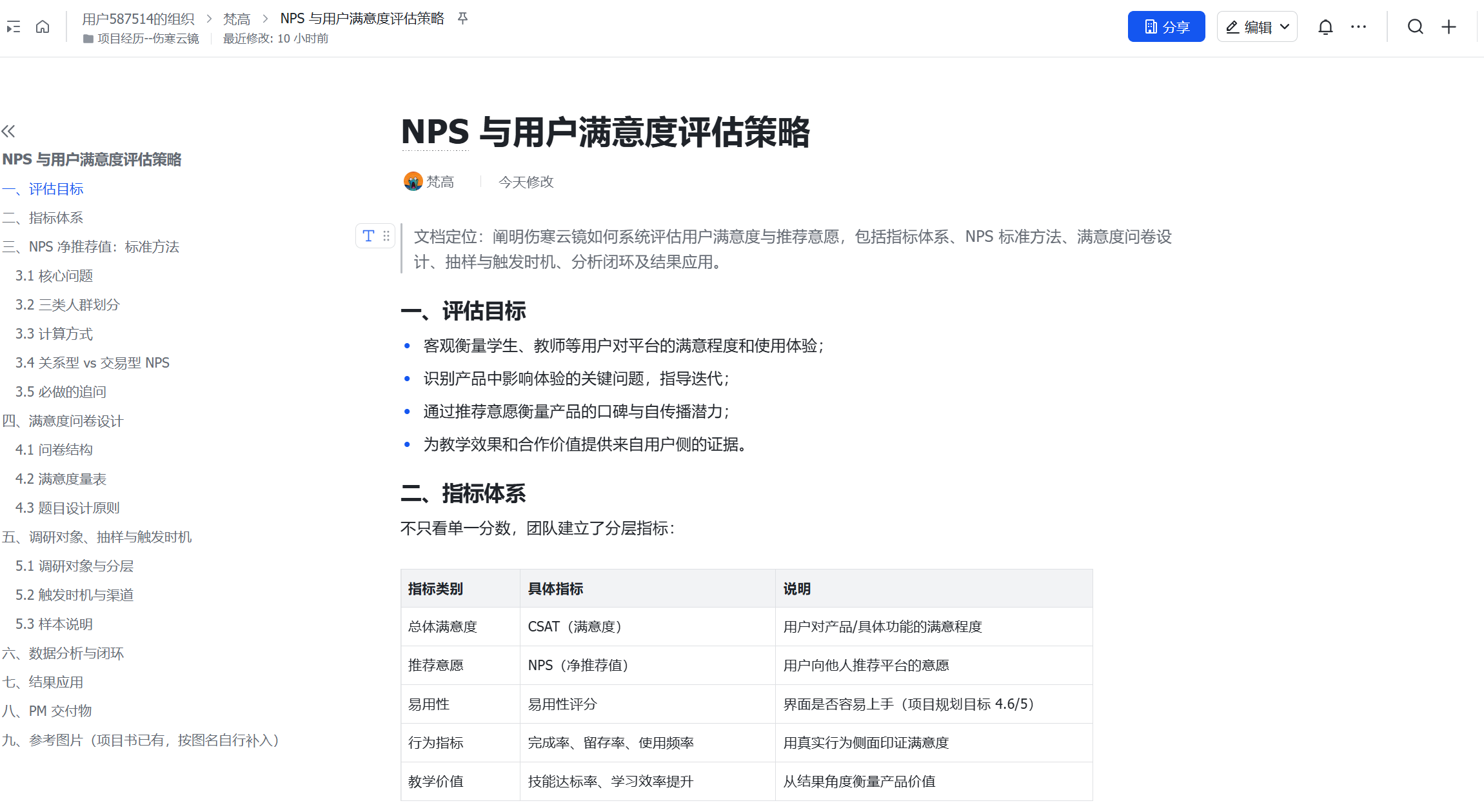
Task: Collapse the outline panel double-chevron
Action: [x=8, y=132]
